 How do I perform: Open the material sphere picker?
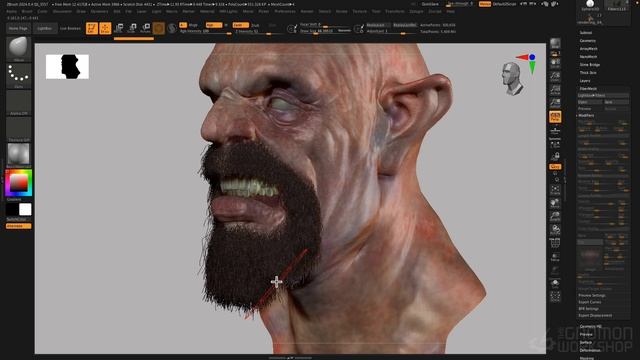18,154
